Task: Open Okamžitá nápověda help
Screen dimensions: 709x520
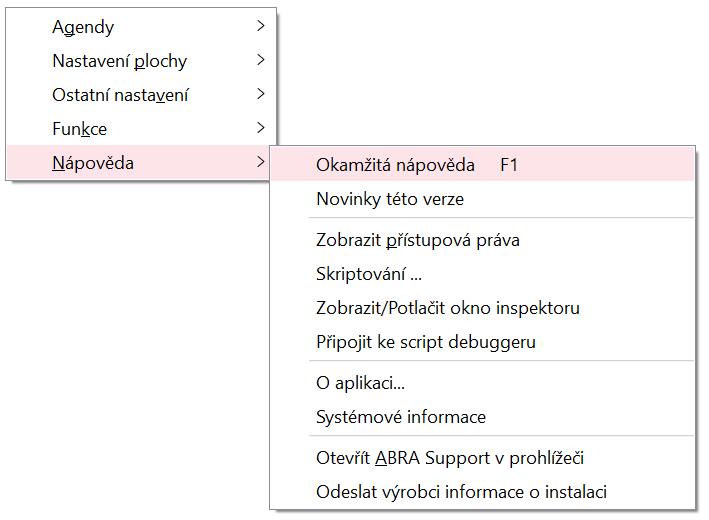Action: (x=395, y=165)
